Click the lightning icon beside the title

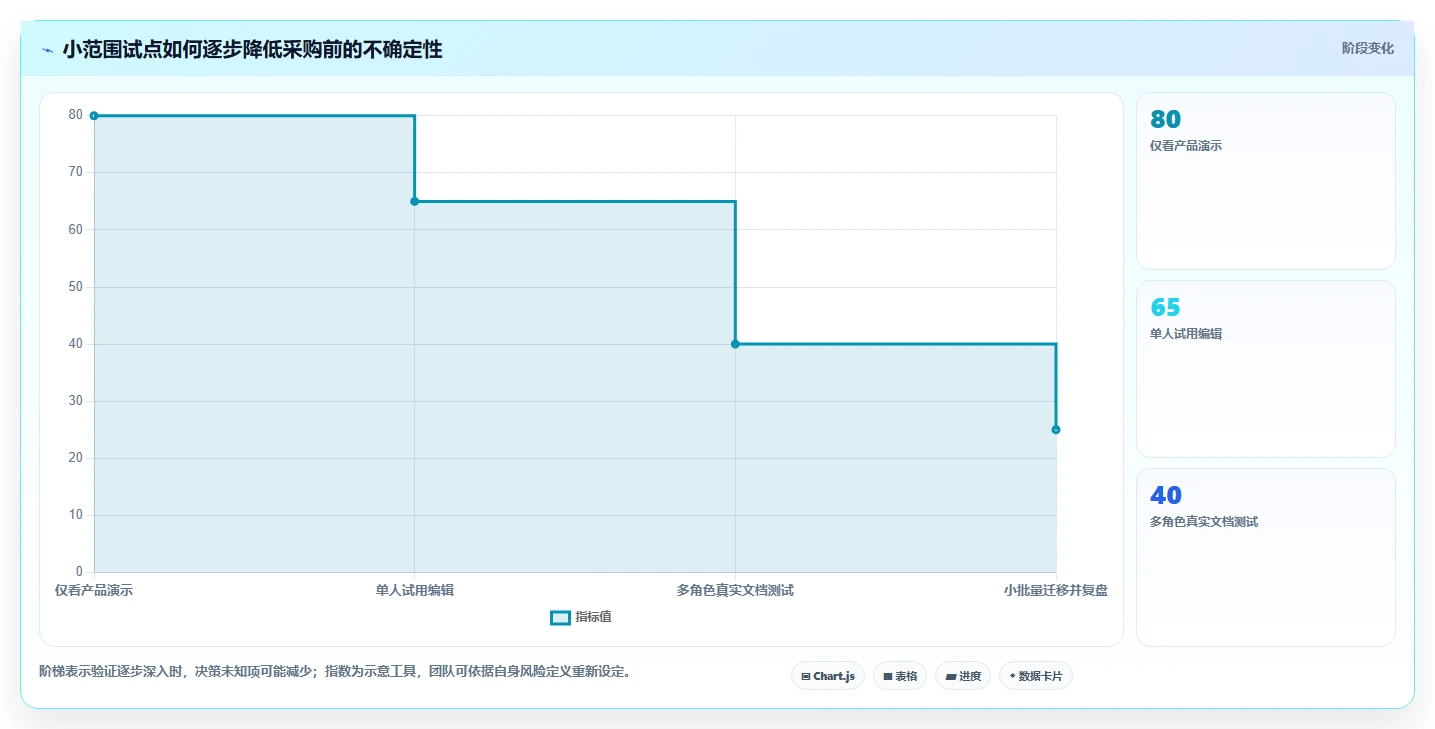[47, 50]
